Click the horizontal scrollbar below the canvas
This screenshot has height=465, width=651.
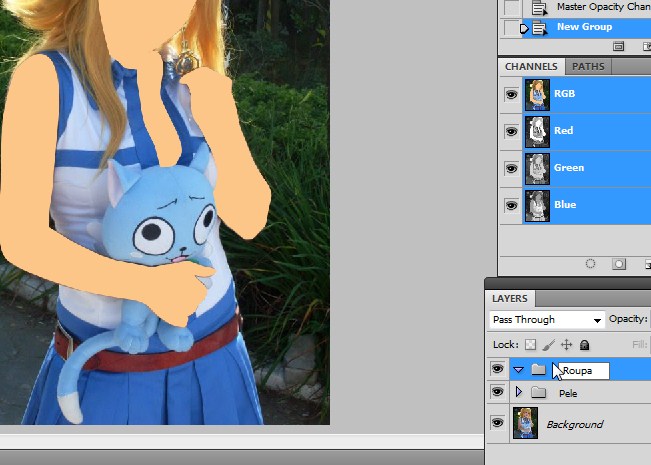click(x=242, y=441)
